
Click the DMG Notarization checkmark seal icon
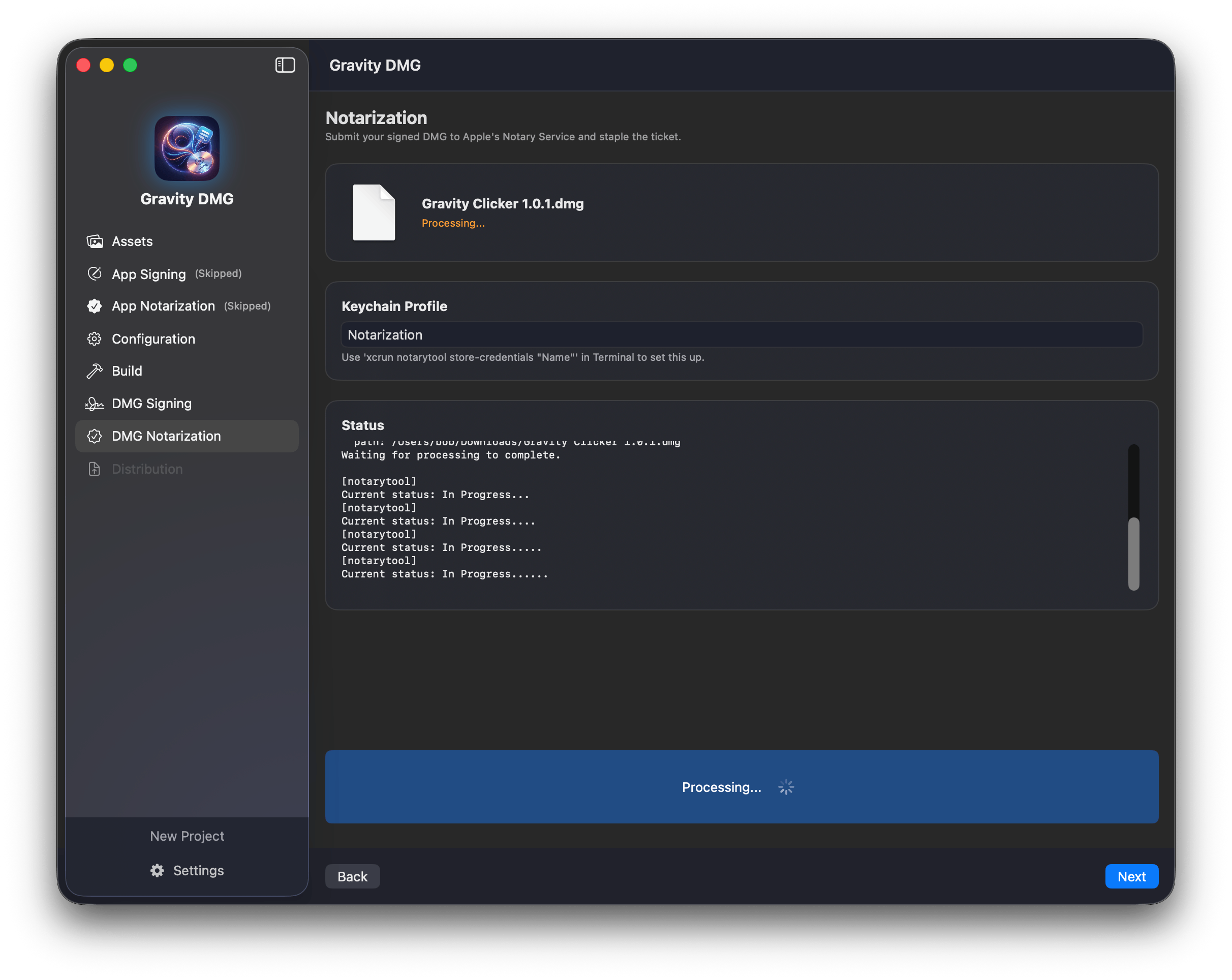tap(95, 436)
